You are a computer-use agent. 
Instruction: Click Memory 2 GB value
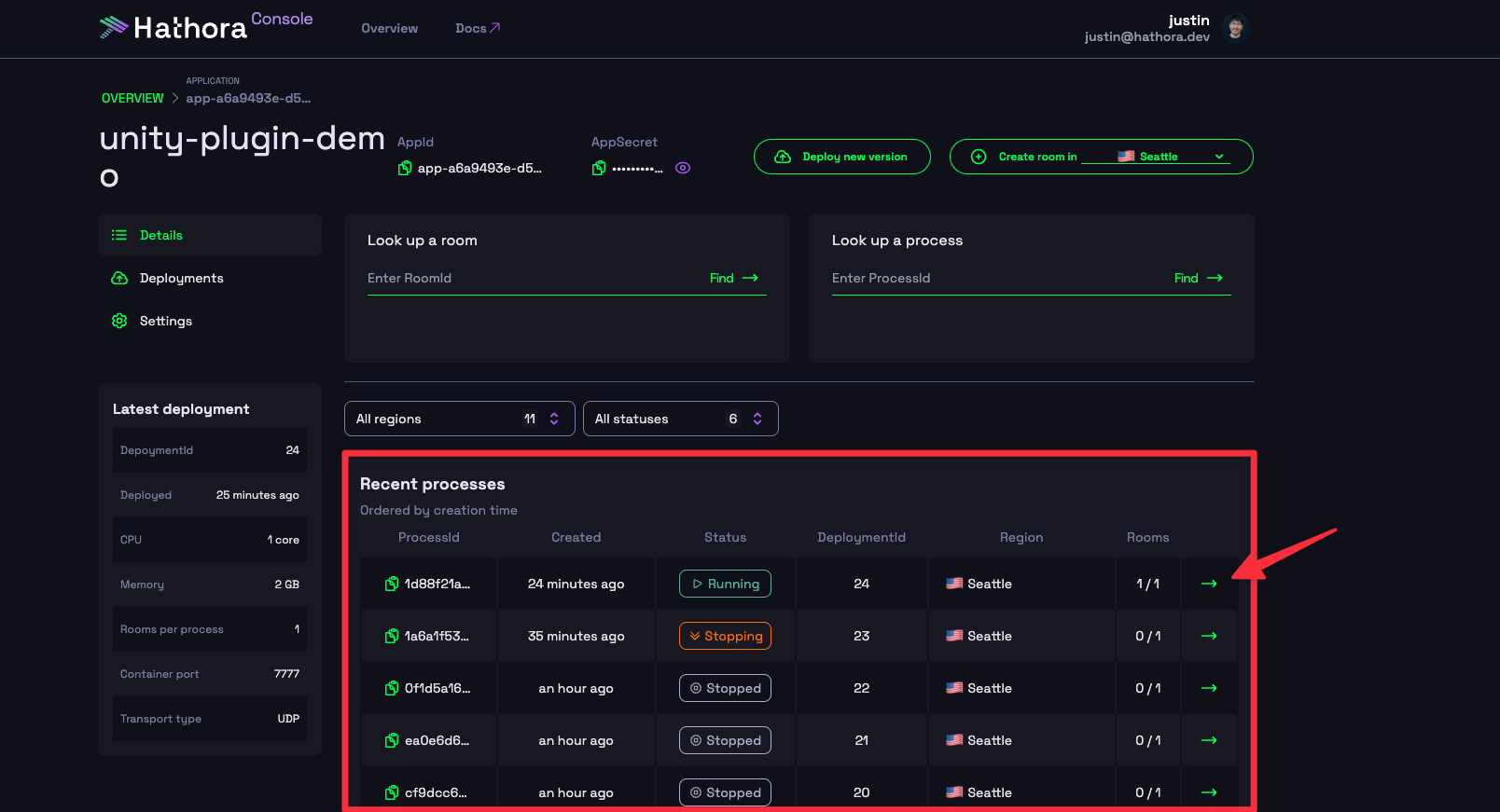pos(286,585)
